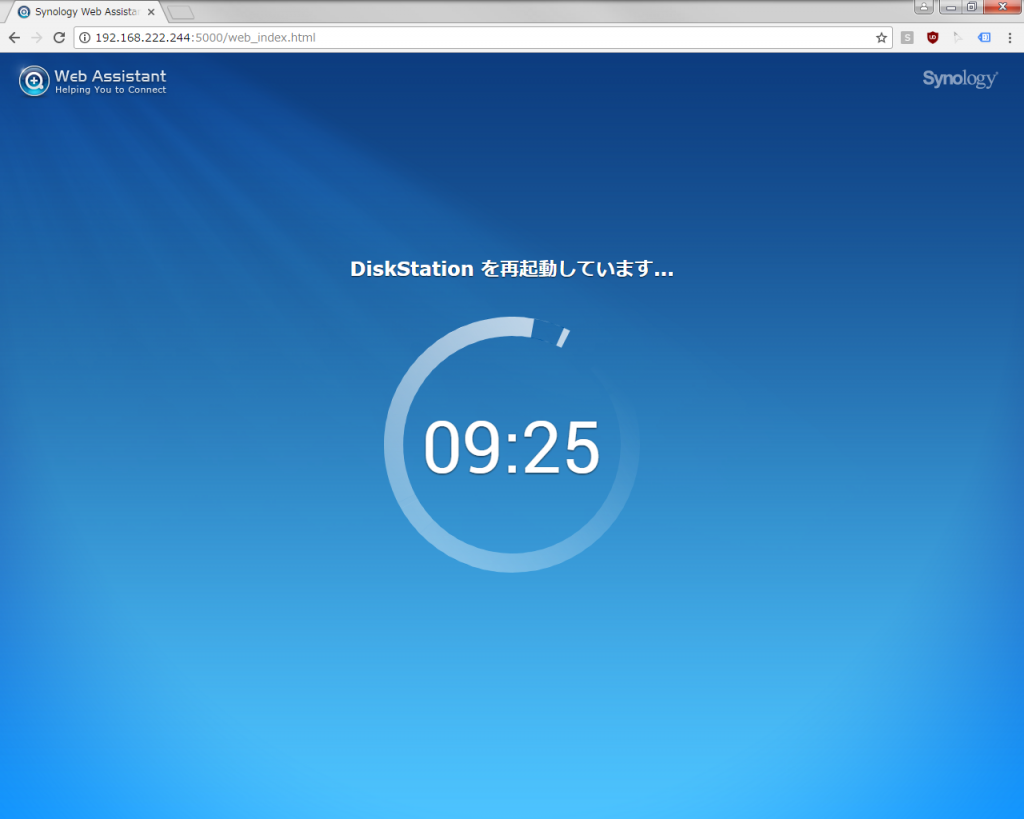
Task: Maximize the browser window
Action: click(x=972, y=7)
